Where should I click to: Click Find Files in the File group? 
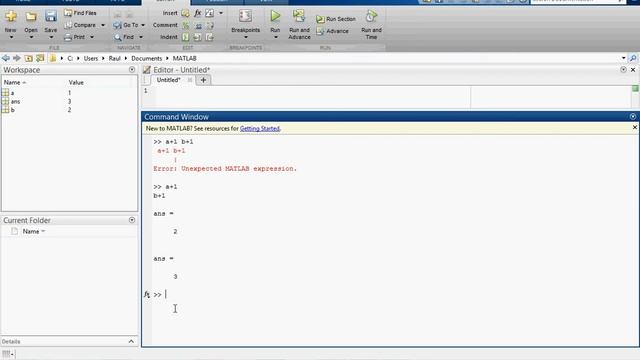tap(80, 13)
